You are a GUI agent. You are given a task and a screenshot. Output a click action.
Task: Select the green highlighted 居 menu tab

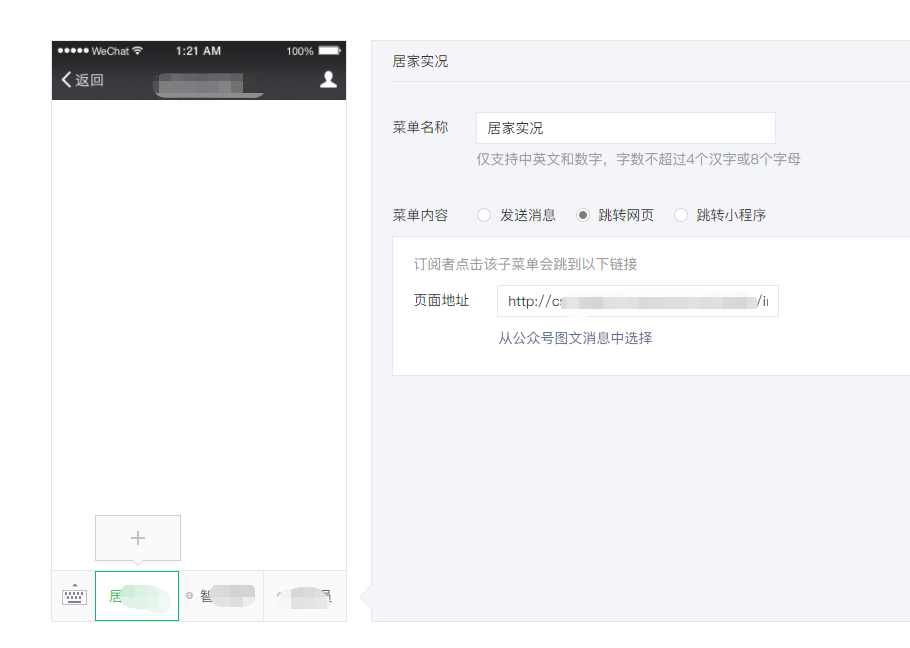tap(137, 596)
